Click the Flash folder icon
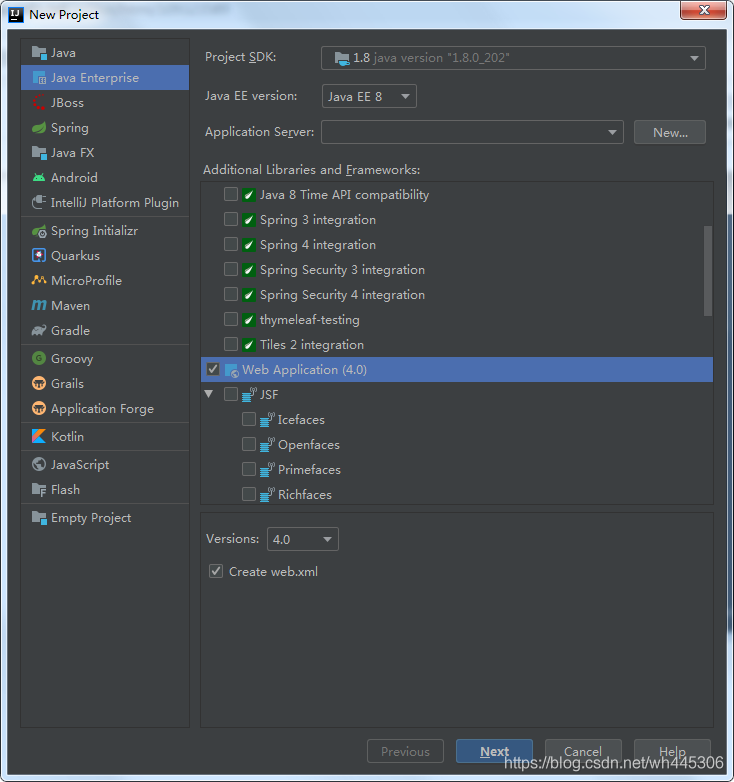Image resolution: width=734 pixels, height=782 pixels. pos(39,490)
